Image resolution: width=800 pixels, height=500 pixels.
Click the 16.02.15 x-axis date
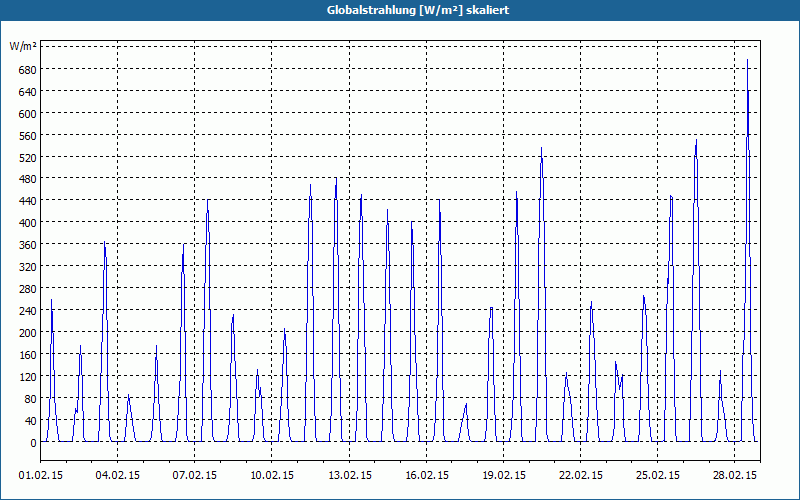coord(427,475)
